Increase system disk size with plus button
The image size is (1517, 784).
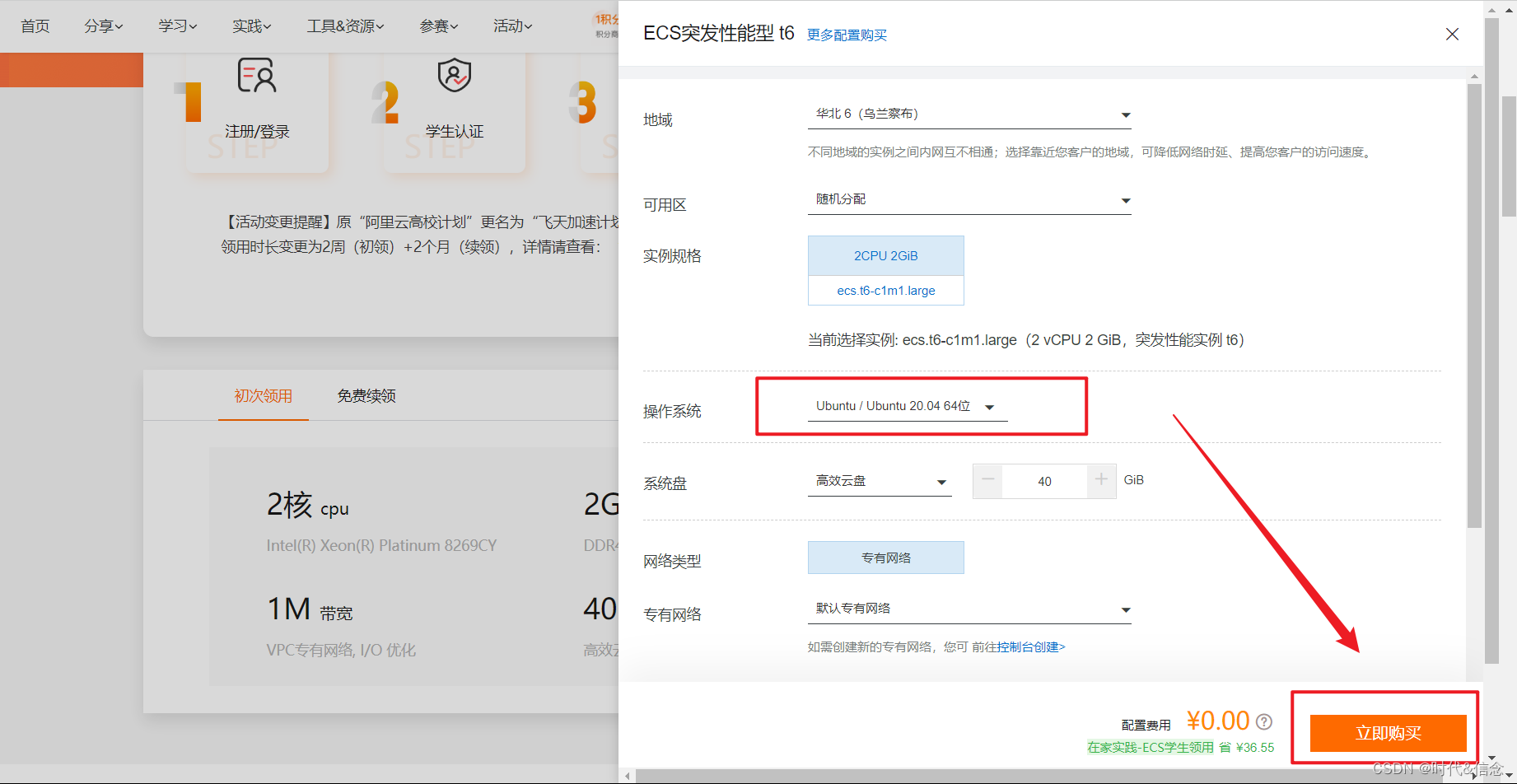tap(1101, 480)
